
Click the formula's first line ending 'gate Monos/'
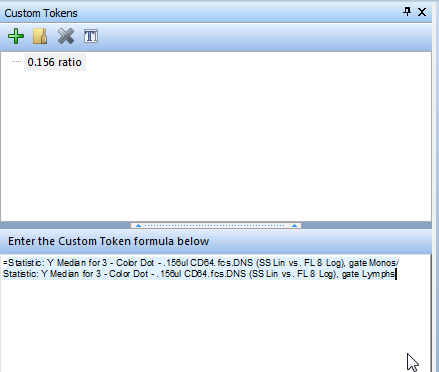click(201, 263)
